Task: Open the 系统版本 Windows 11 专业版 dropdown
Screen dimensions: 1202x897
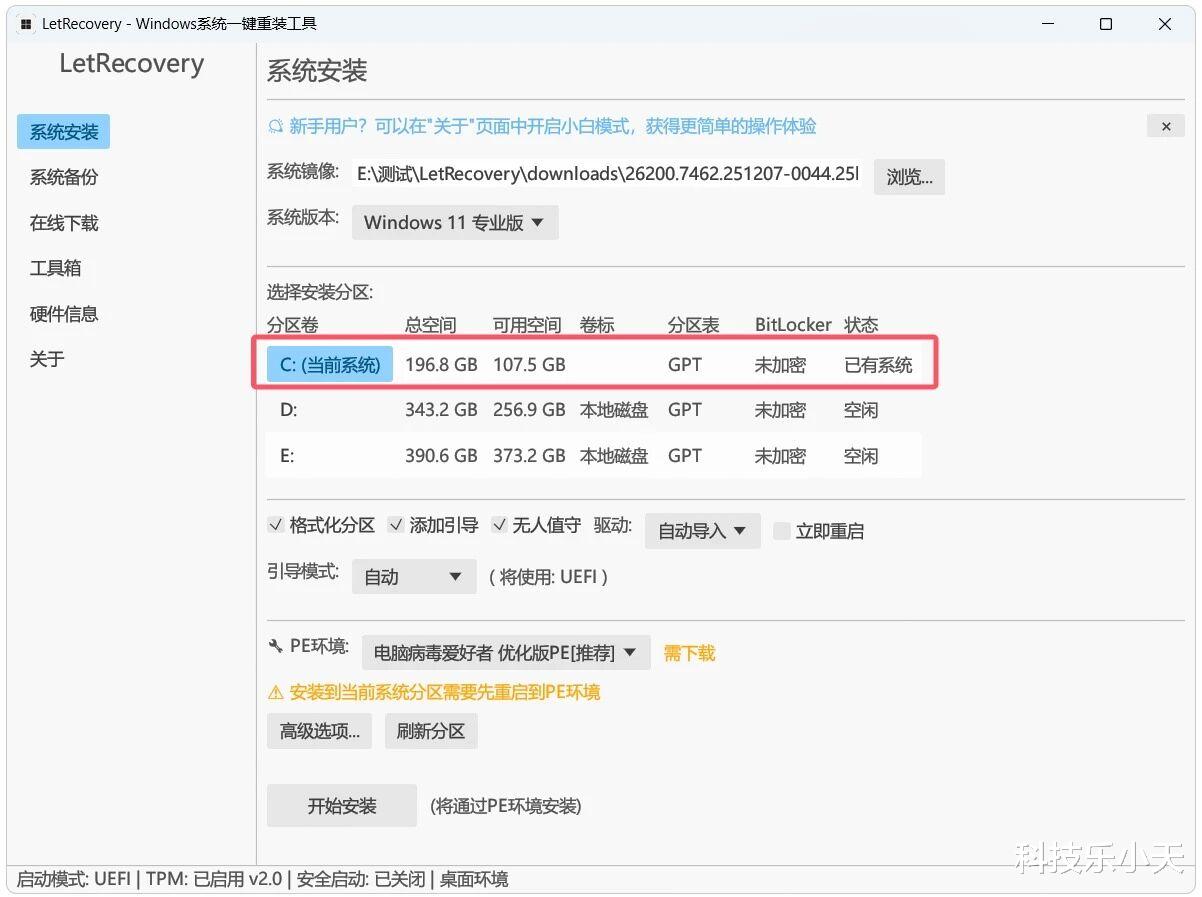Action: click(455, 222)
